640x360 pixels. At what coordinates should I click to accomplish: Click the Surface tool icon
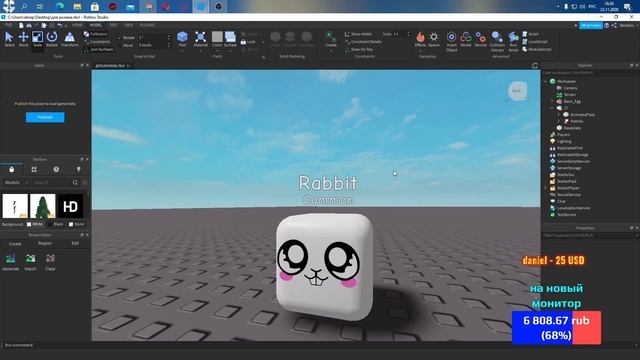pos(230,37)
